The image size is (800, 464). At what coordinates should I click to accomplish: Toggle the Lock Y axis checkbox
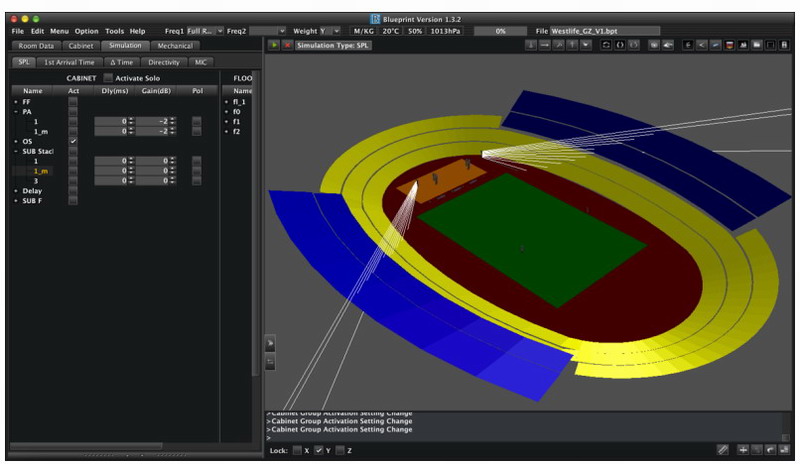pos(319,451)
